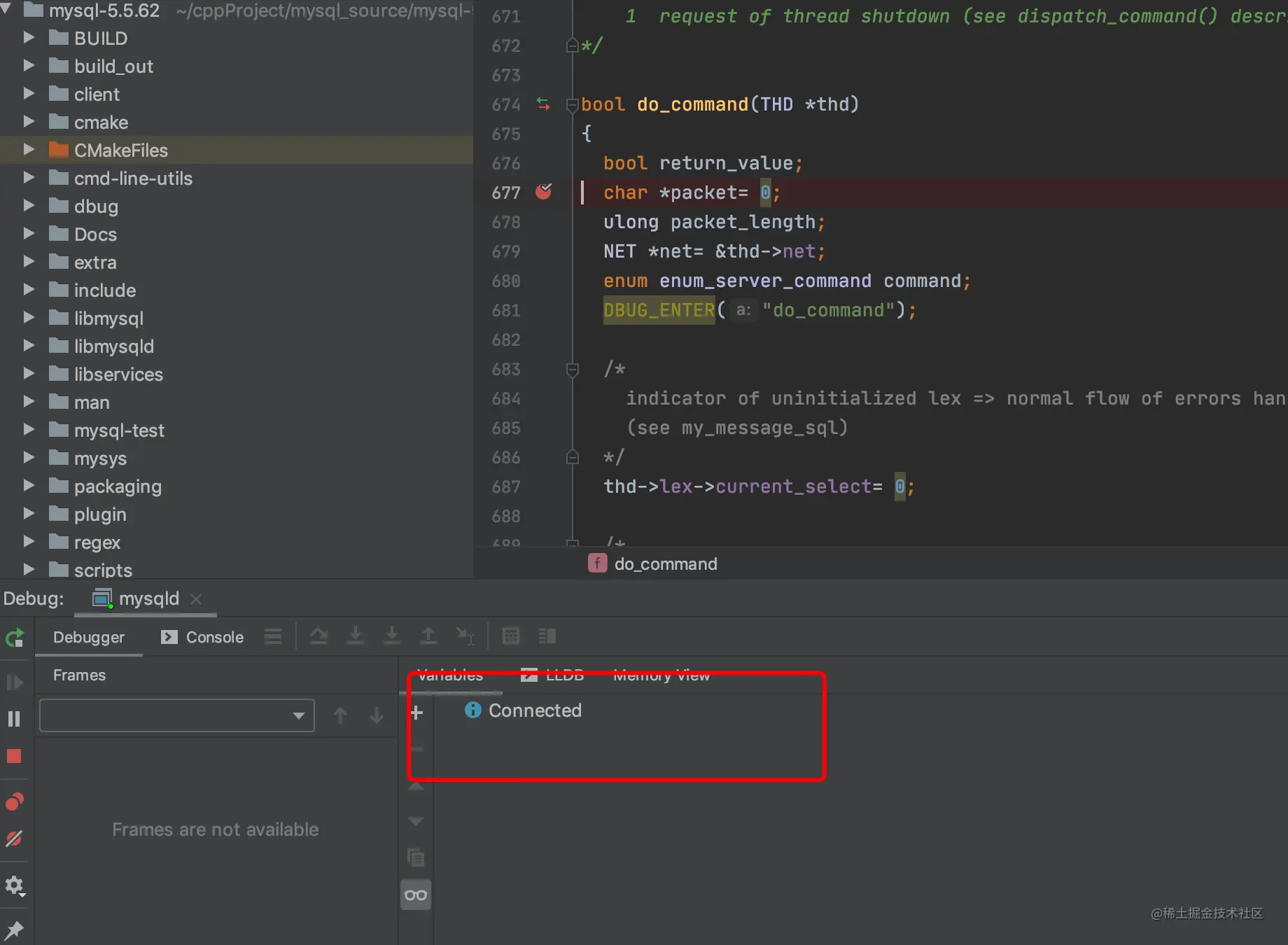This screenshot has height=945, width=1288.
Task: Mute all breakpoints
Action: click(15, 838)
